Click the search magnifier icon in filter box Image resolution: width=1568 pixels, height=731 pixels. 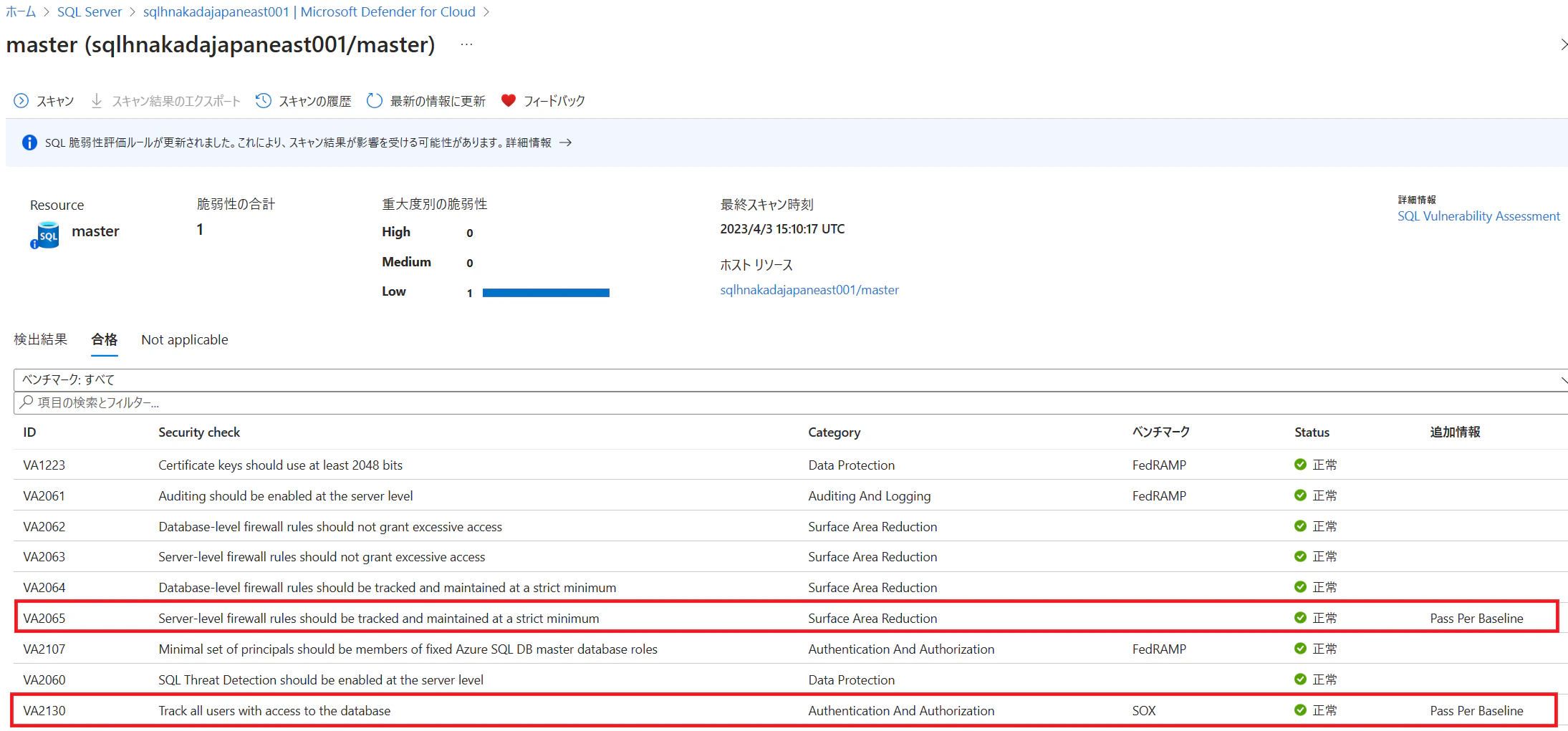point(27,402)
